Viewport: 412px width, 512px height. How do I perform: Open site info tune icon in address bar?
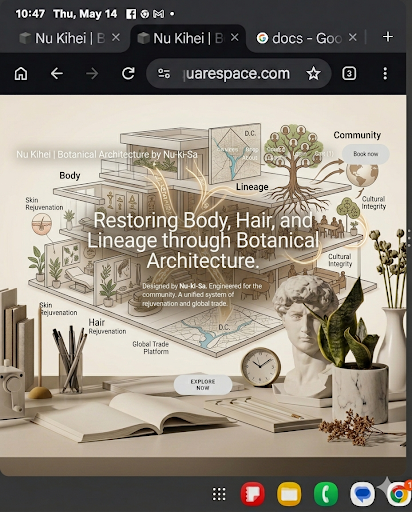point(164,73)
